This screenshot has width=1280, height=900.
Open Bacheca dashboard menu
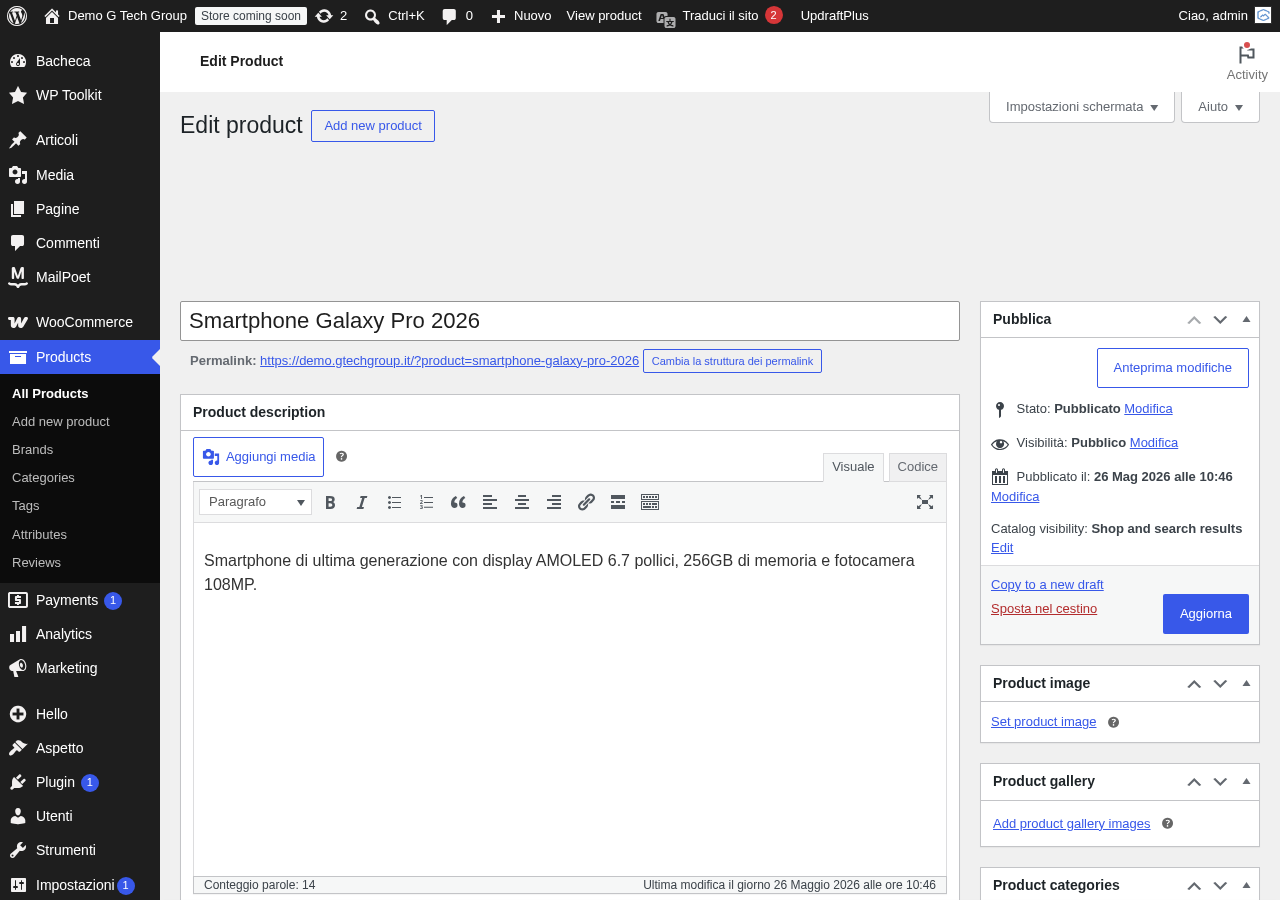pos(80,61)
